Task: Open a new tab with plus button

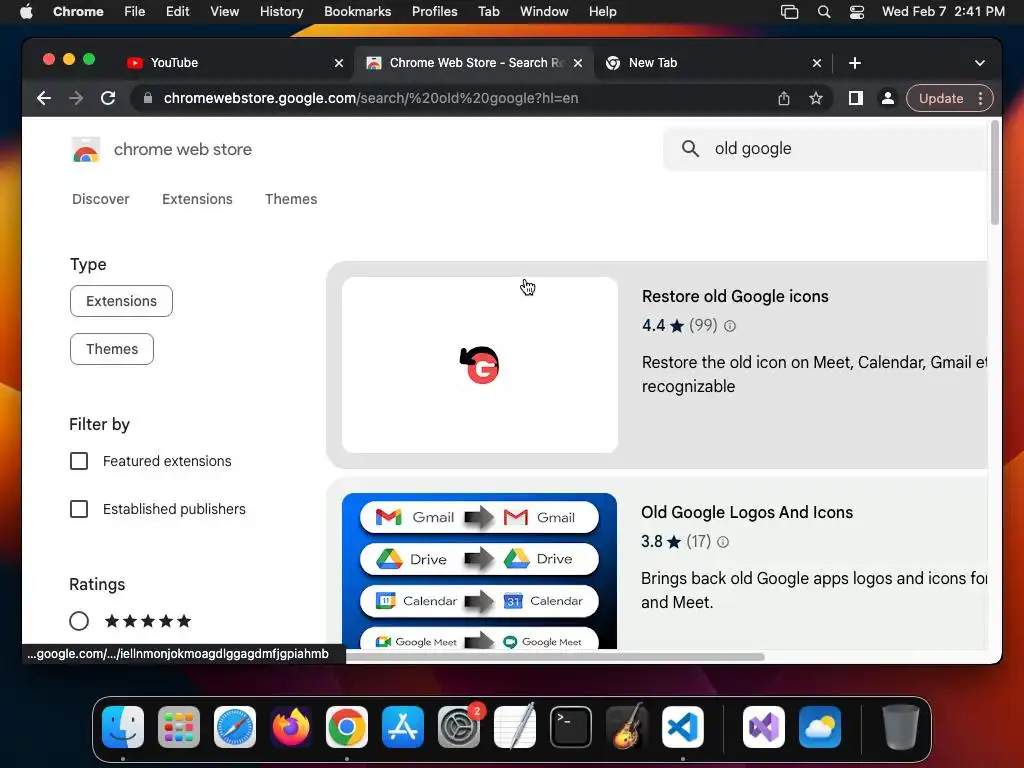Action: [x=855, y=63]
